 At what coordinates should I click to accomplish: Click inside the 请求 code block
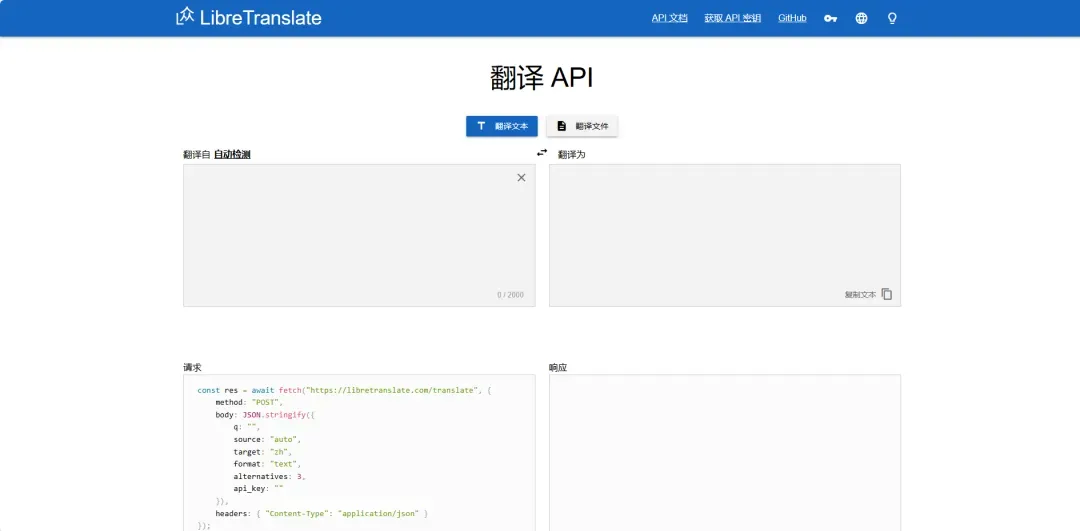point(358,450)
